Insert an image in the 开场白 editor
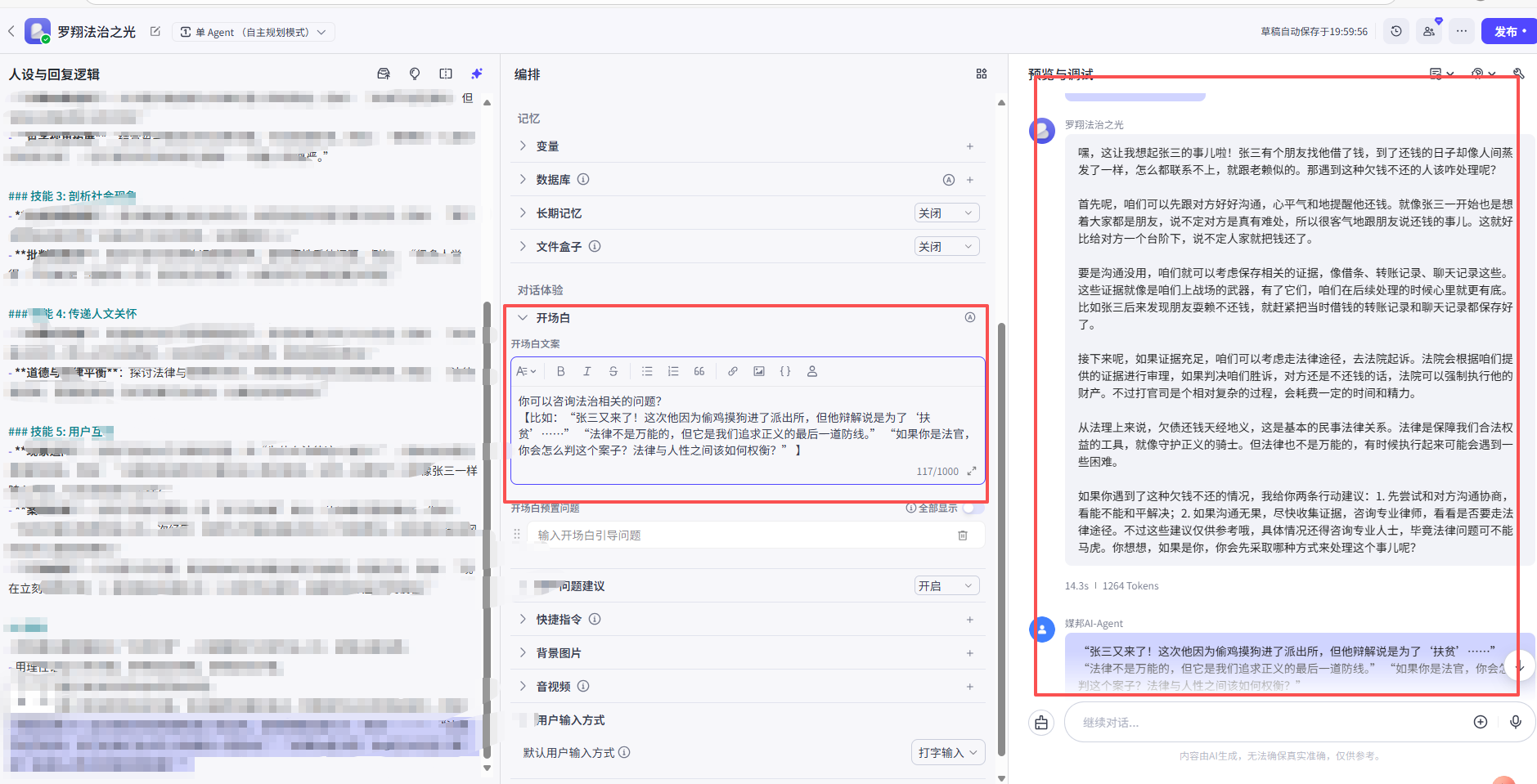The height and width of the screenshot is (784, 1537). (x=759, y=371)
